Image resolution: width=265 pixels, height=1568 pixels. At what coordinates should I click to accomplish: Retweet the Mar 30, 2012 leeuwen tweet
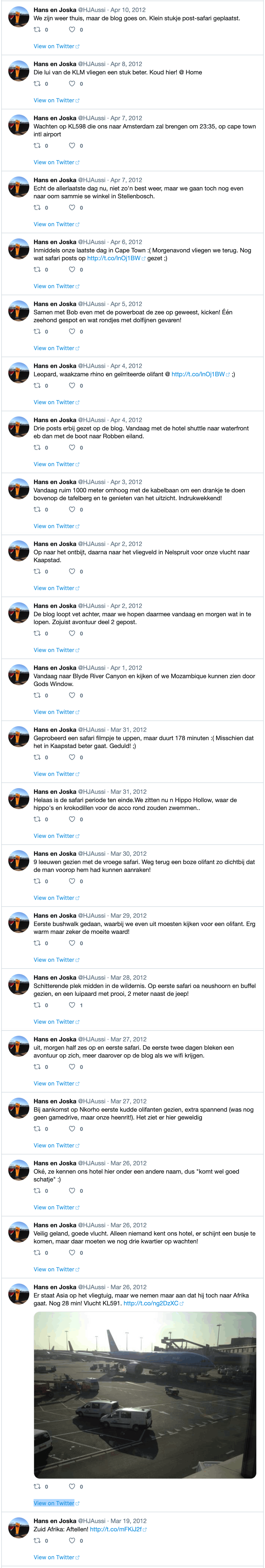click(37, 881)
